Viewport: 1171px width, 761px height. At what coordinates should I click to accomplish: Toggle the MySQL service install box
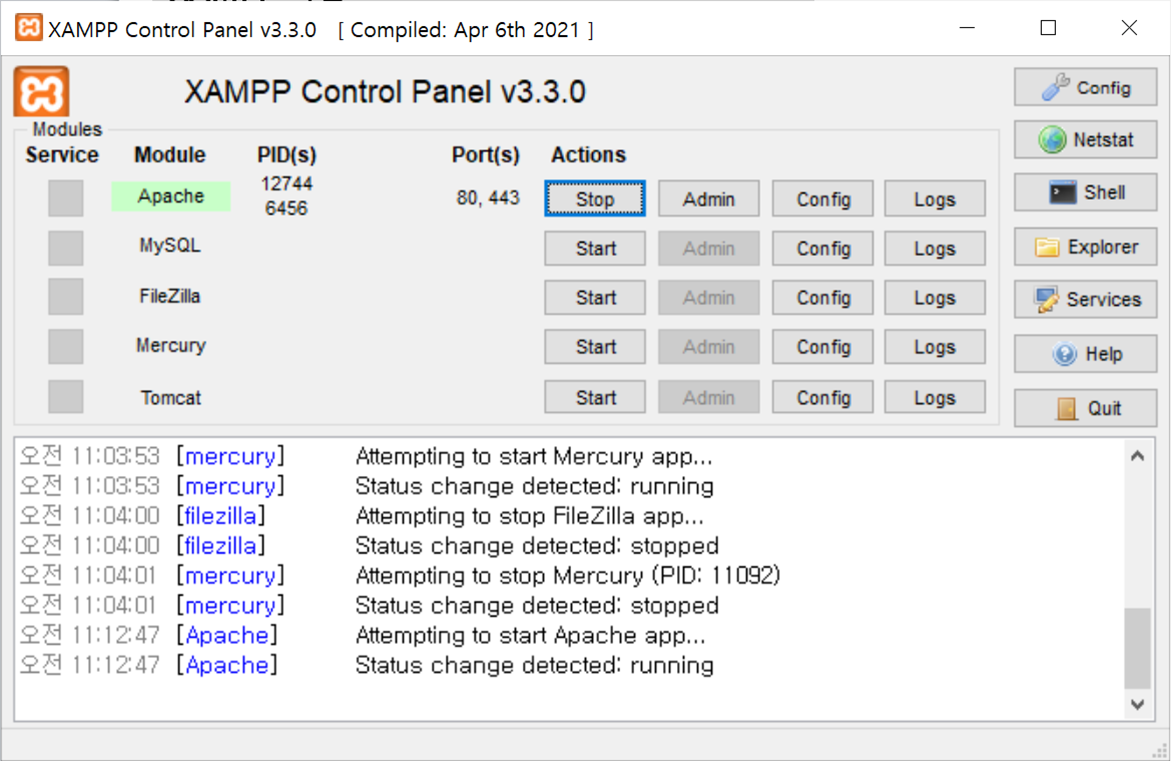(66, 247)
